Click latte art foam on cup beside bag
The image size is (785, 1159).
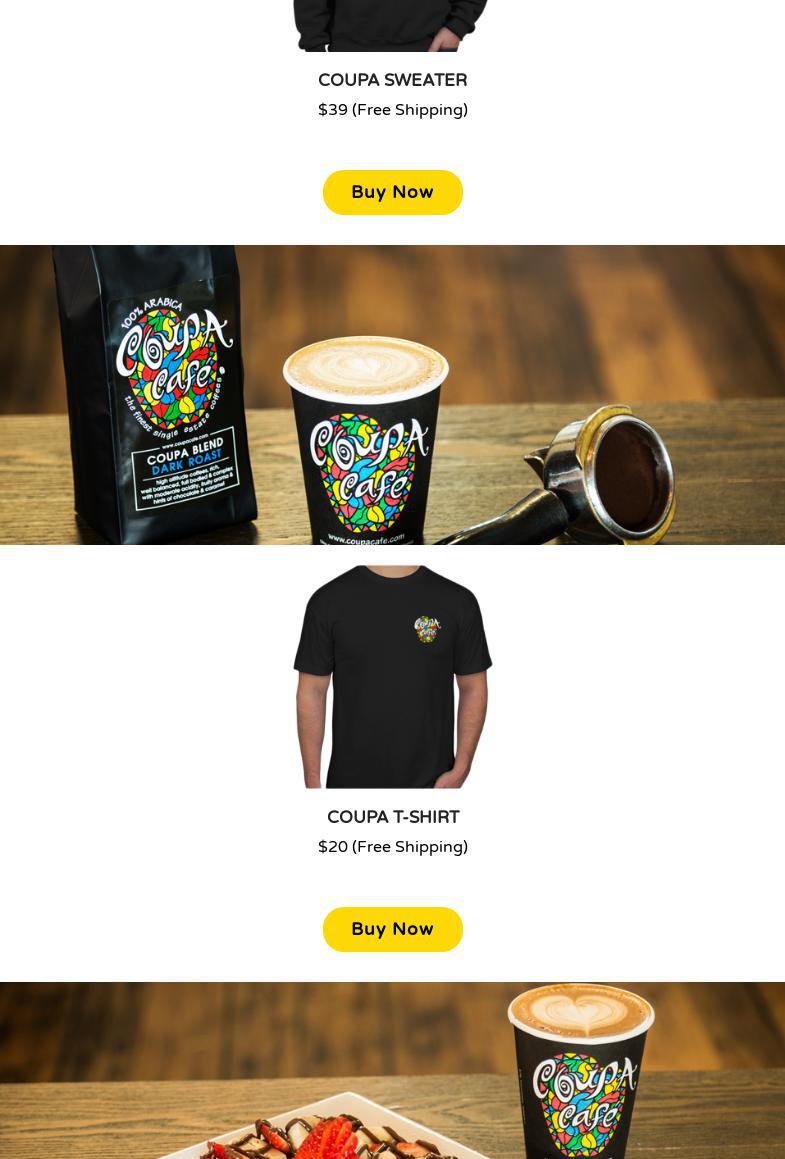pos(366,367)
